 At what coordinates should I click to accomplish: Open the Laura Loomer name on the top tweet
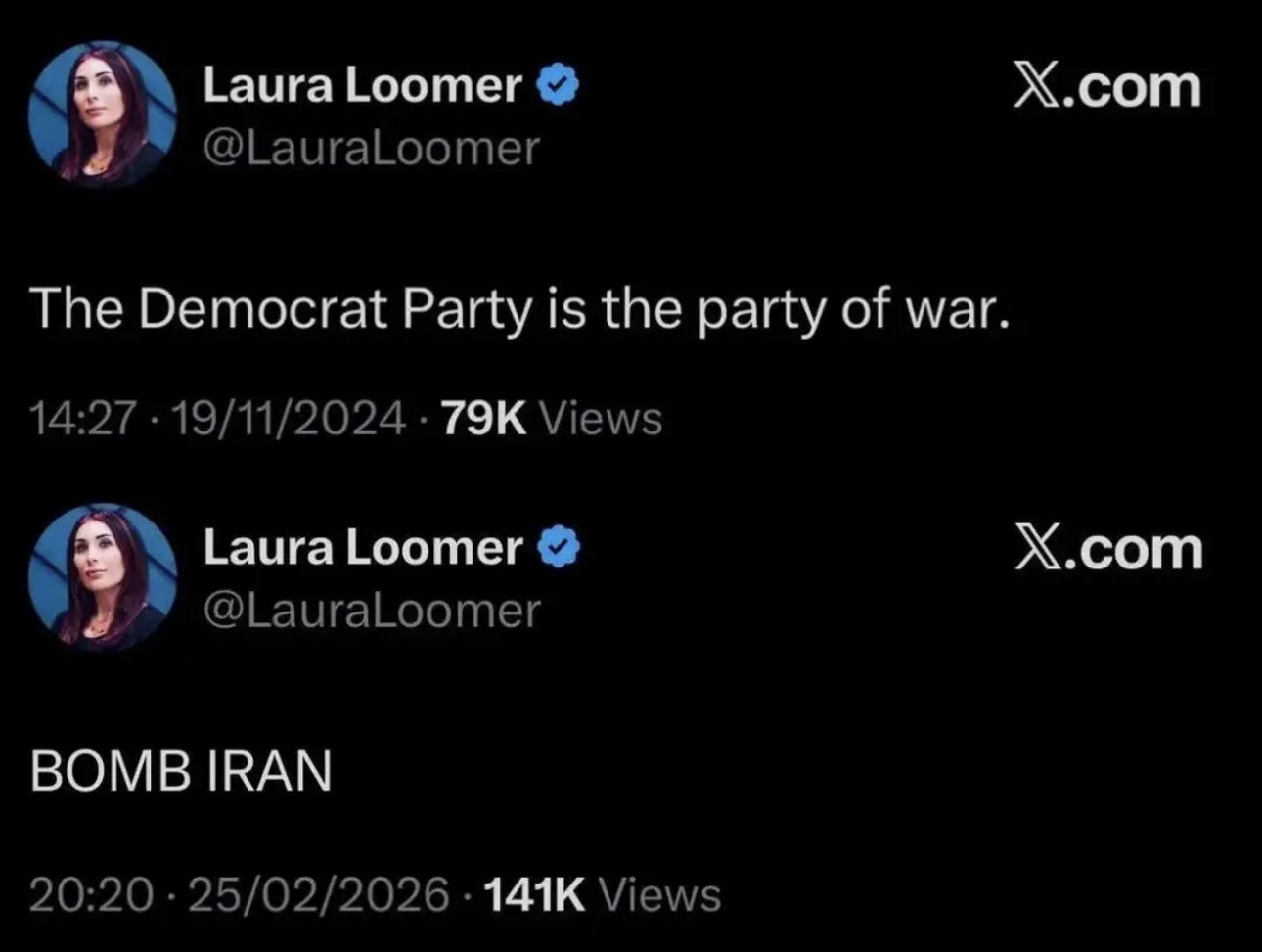(x=362, y=86)
